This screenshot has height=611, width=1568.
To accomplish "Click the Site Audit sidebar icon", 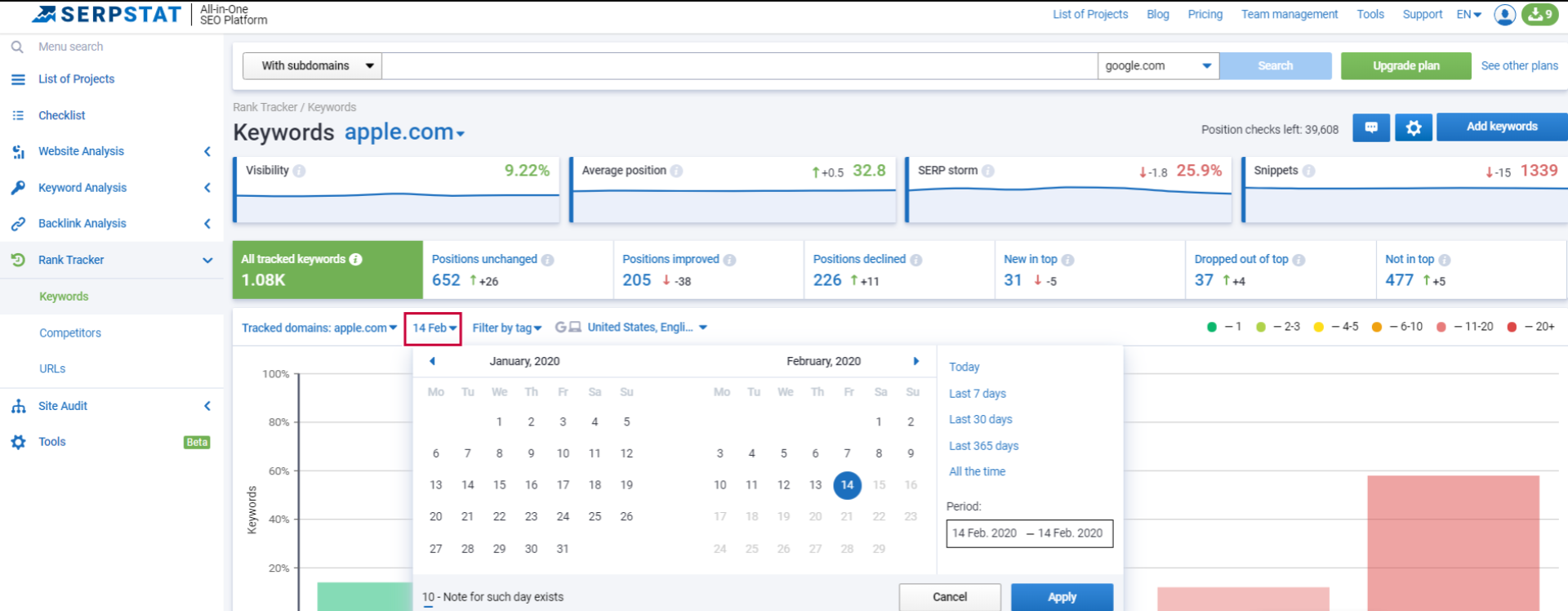I will (18, 406).
